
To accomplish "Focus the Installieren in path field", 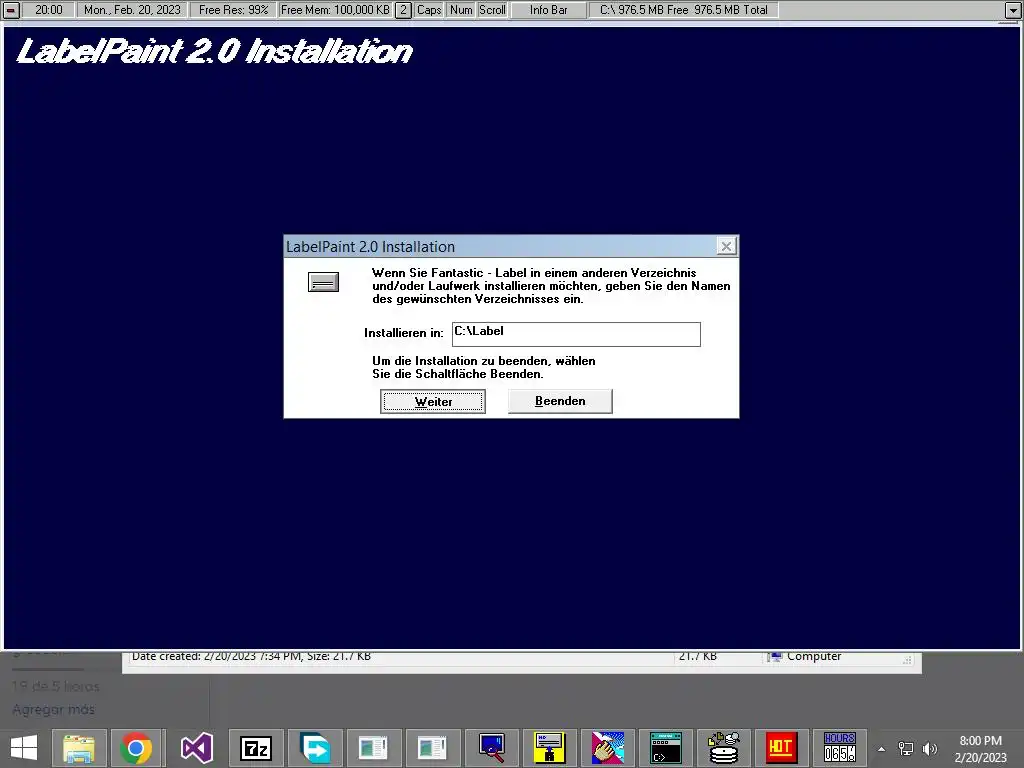I will click(x=576, y=334).
